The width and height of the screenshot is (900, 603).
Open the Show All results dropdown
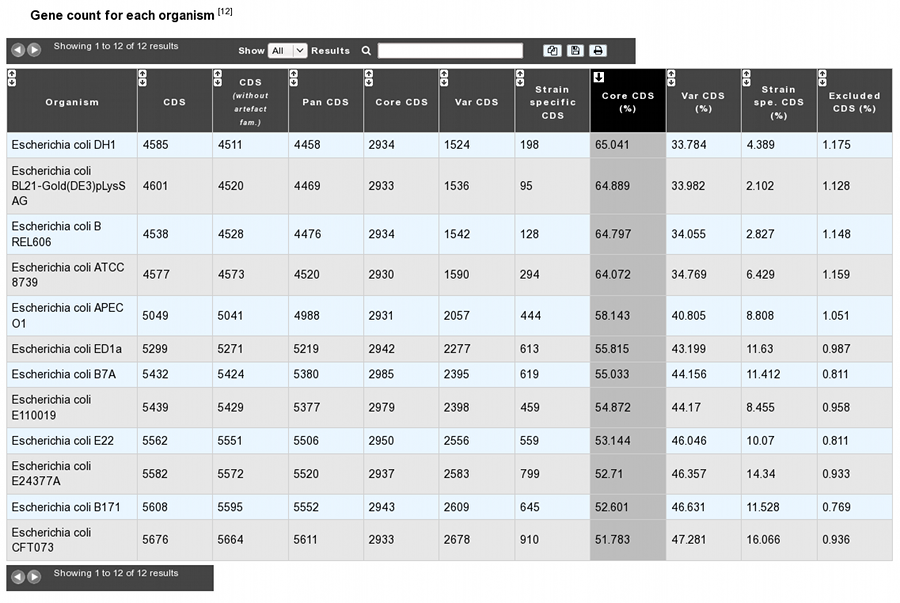pos(288,51)
